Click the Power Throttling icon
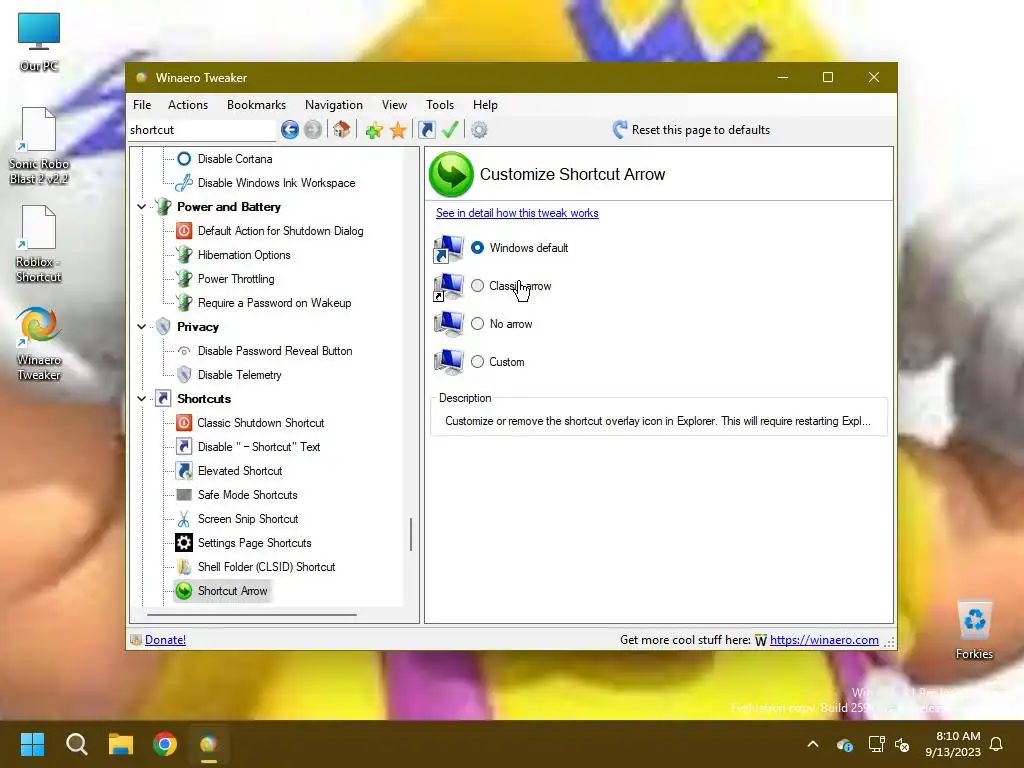The image size is (1024, 768). (184, 279)
